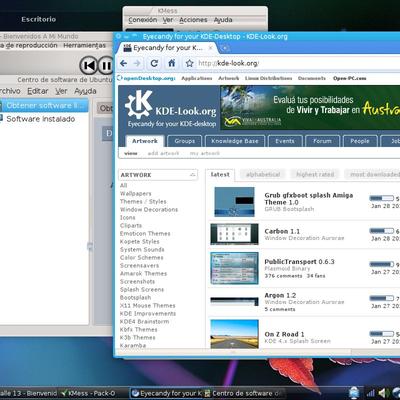Open Editar menu in Centro de software
This screenshot has height=400, width=400.
tap(38, 91)
